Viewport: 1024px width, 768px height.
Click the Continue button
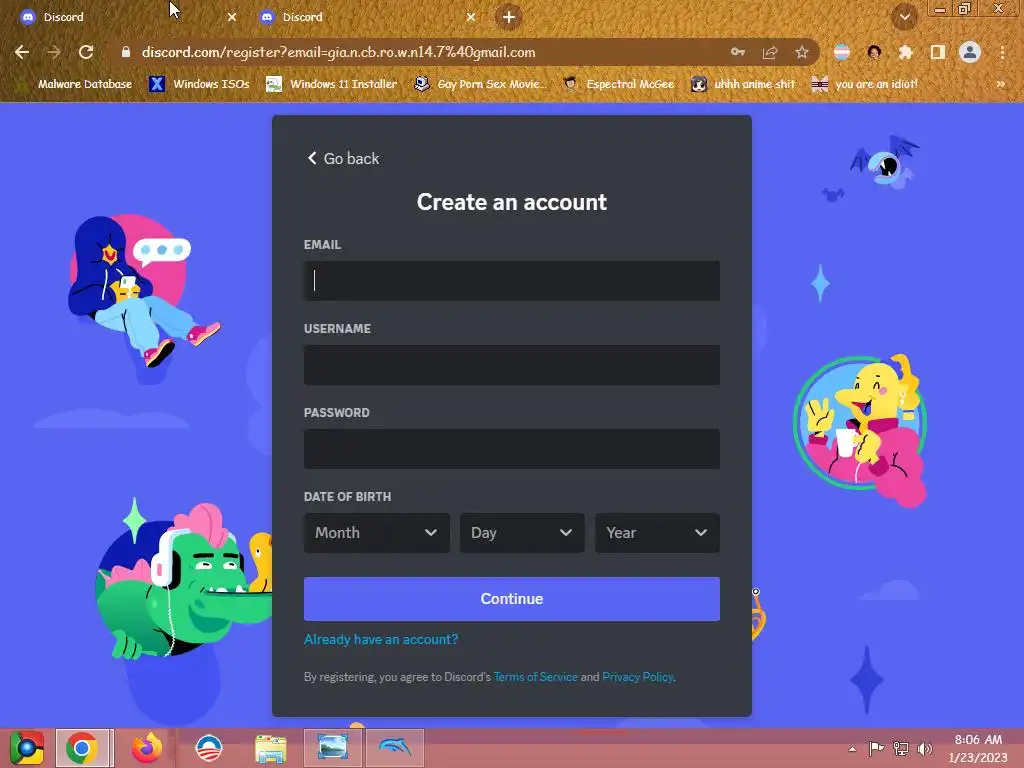pyautogui.click(x=512, y=599)
